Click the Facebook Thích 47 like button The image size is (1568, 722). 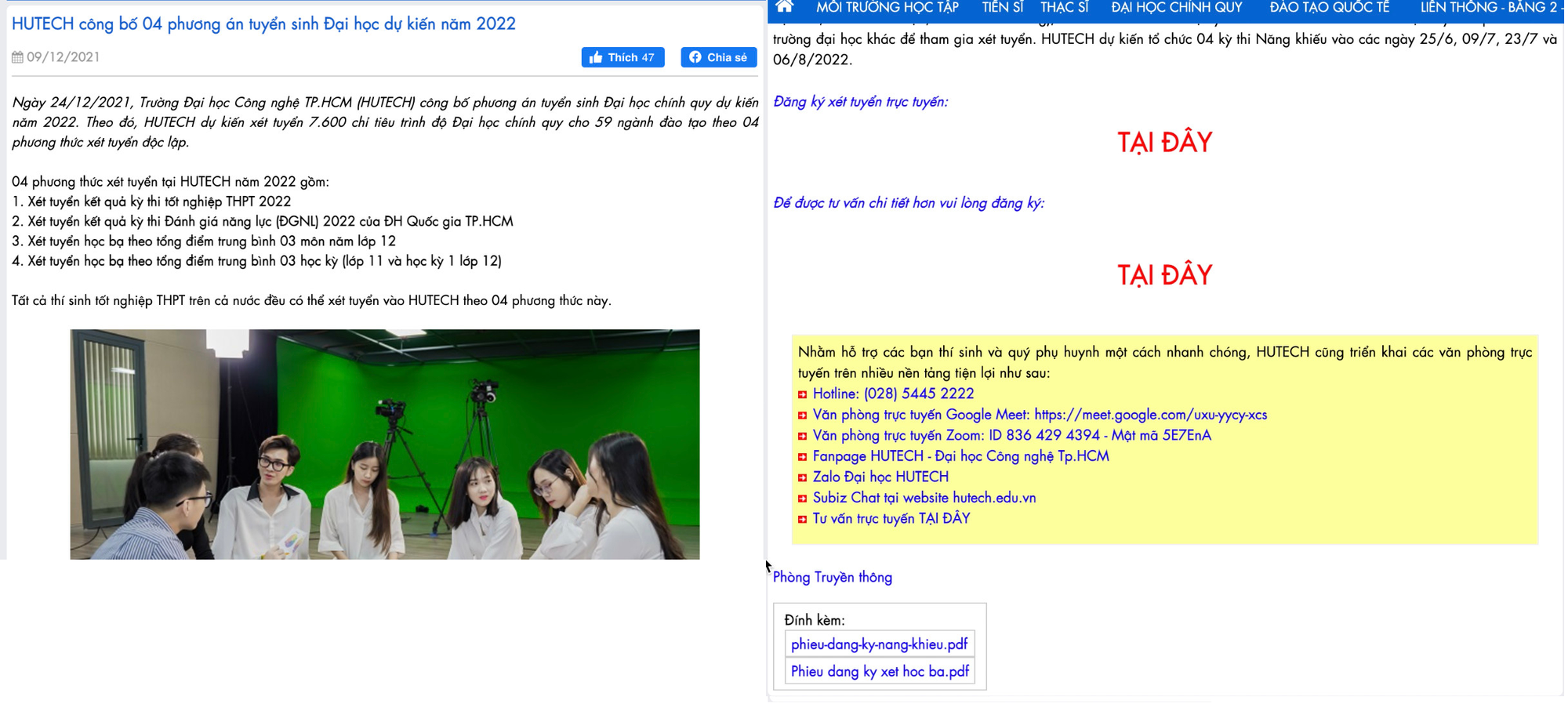click(x=622, y=57)
